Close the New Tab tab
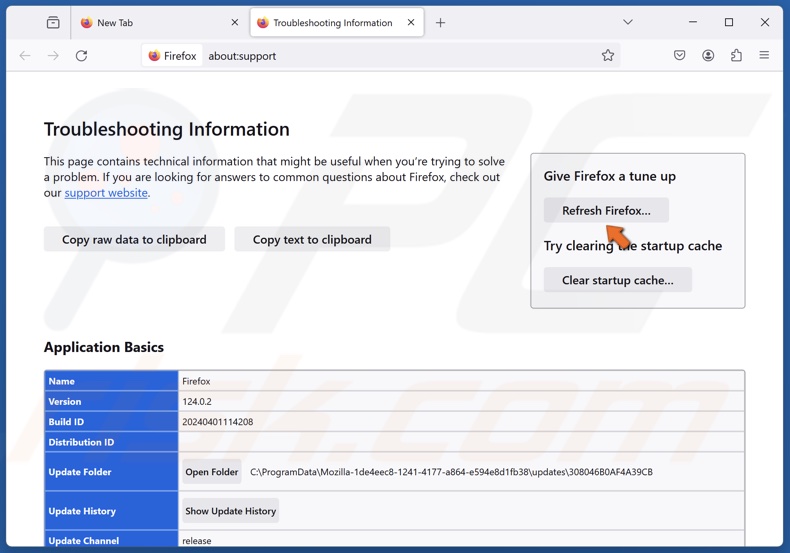This screenshot has height=553, width=790. (235, 23)
